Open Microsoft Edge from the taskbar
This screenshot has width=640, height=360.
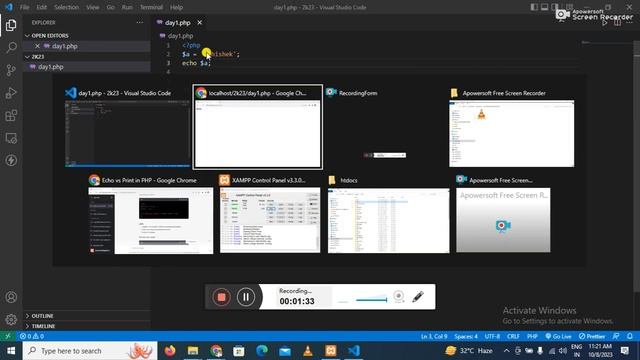coord(262,351)
